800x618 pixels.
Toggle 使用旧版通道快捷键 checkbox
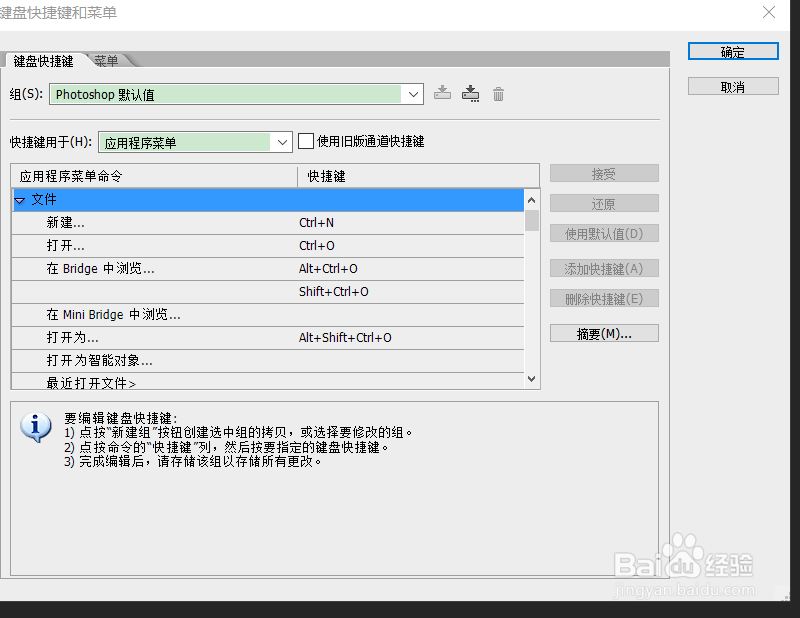[x=306, y=141]
